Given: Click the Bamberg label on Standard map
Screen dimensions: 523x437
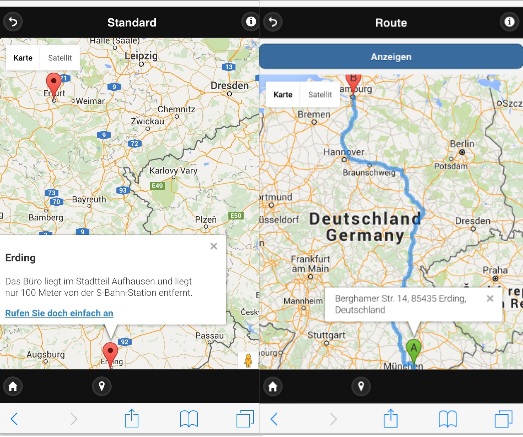Looking at the screenshot, I should click(46, 217).
